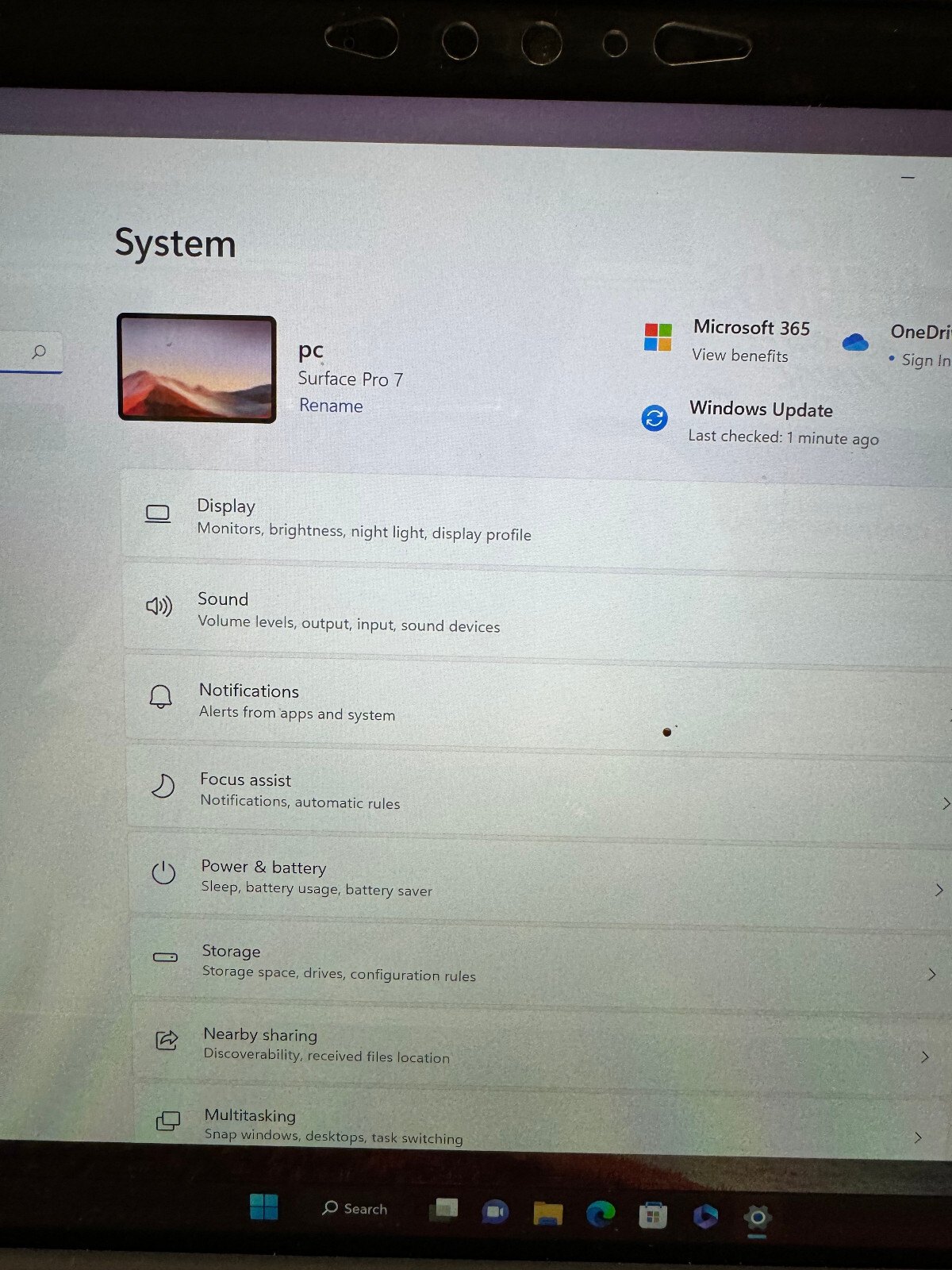Expand the Nearby sharing chevron

(x=925, y=1056)
